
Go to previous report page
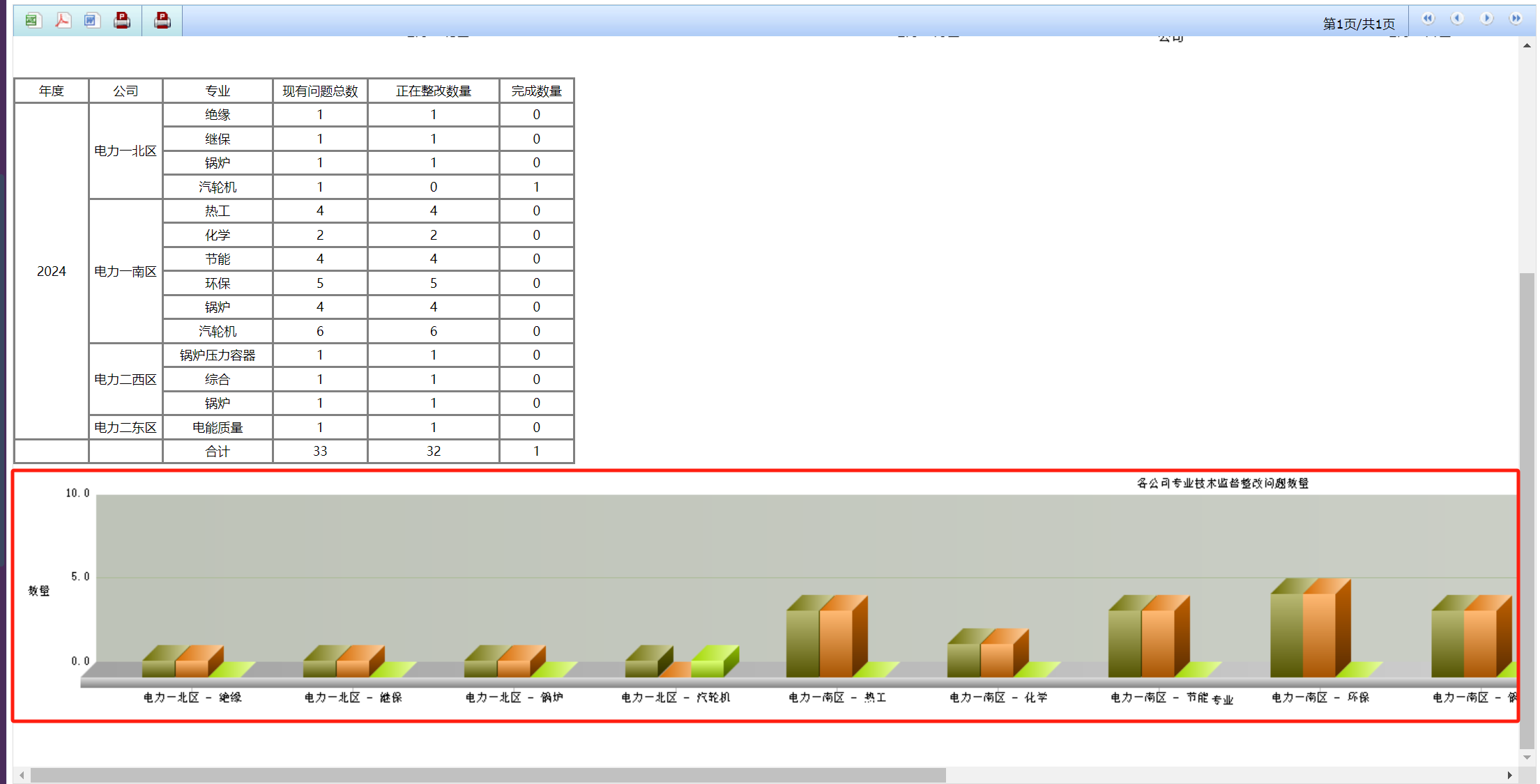tap(1457, 19)
